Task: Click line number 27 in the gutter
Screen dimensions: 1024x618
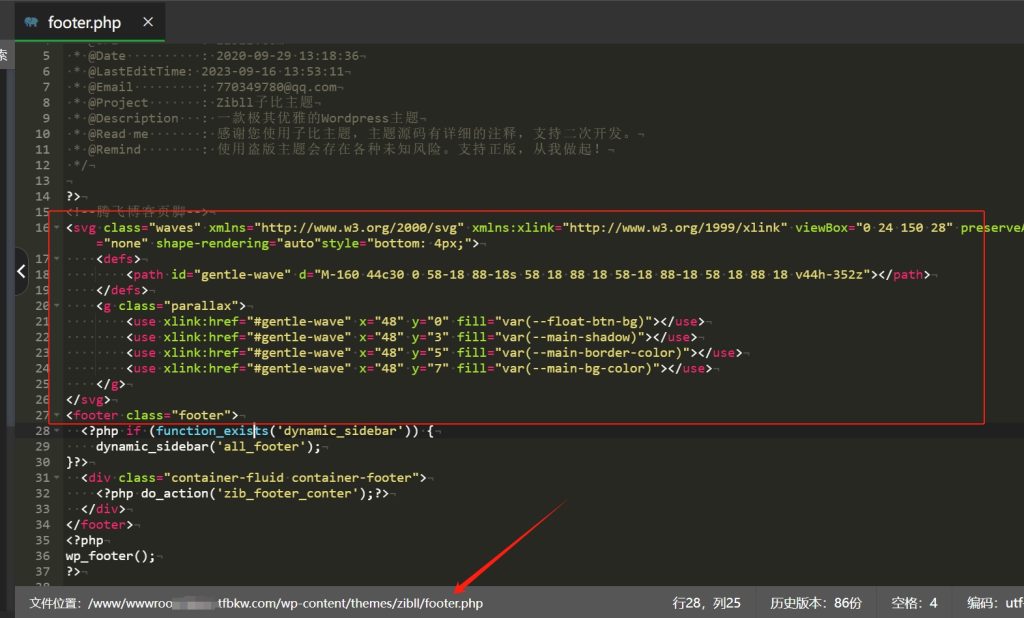Action: [x=41, y=415]
